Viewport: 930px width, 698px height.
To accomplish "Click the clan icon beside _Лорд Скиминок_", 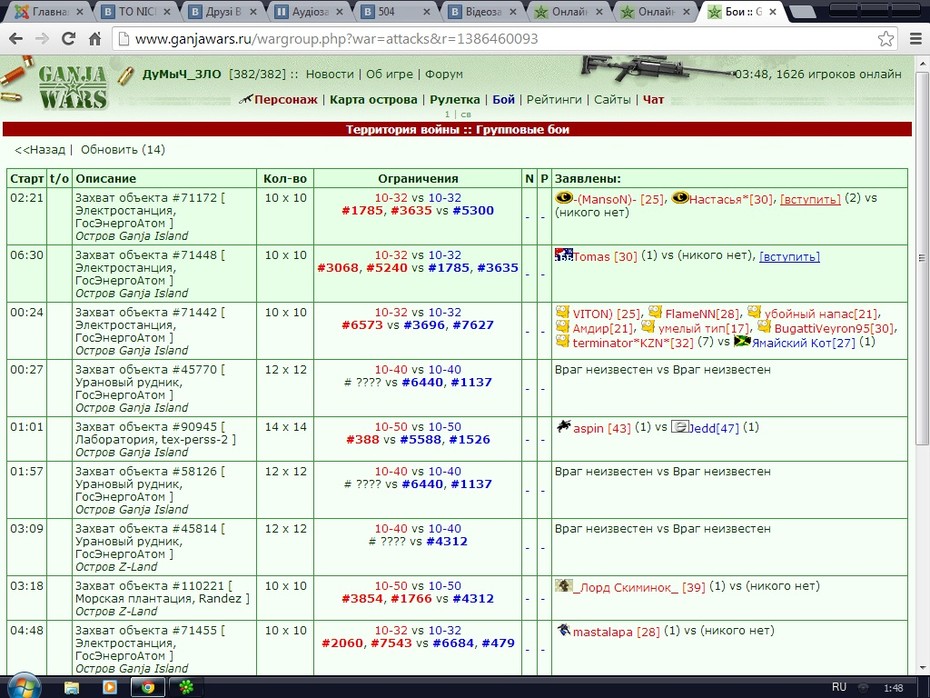I will (563, 586).
